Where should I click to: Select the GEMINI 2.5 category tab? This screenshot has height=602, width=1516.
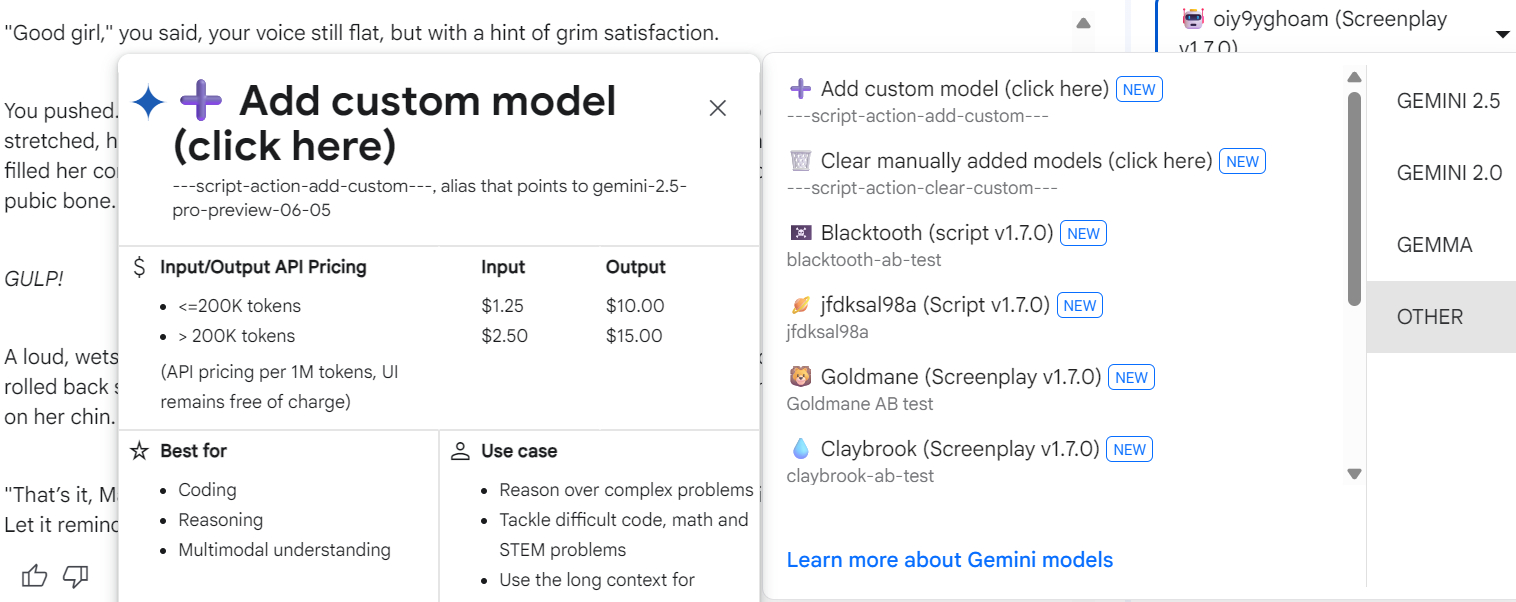[1448, 101]
